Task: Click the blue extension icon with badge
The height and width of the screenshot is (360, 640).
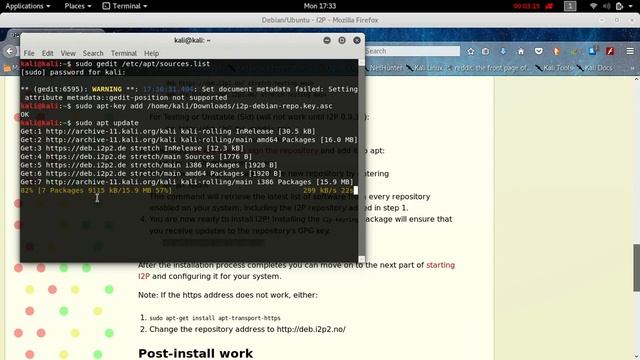Action: (x=593, y=51)
